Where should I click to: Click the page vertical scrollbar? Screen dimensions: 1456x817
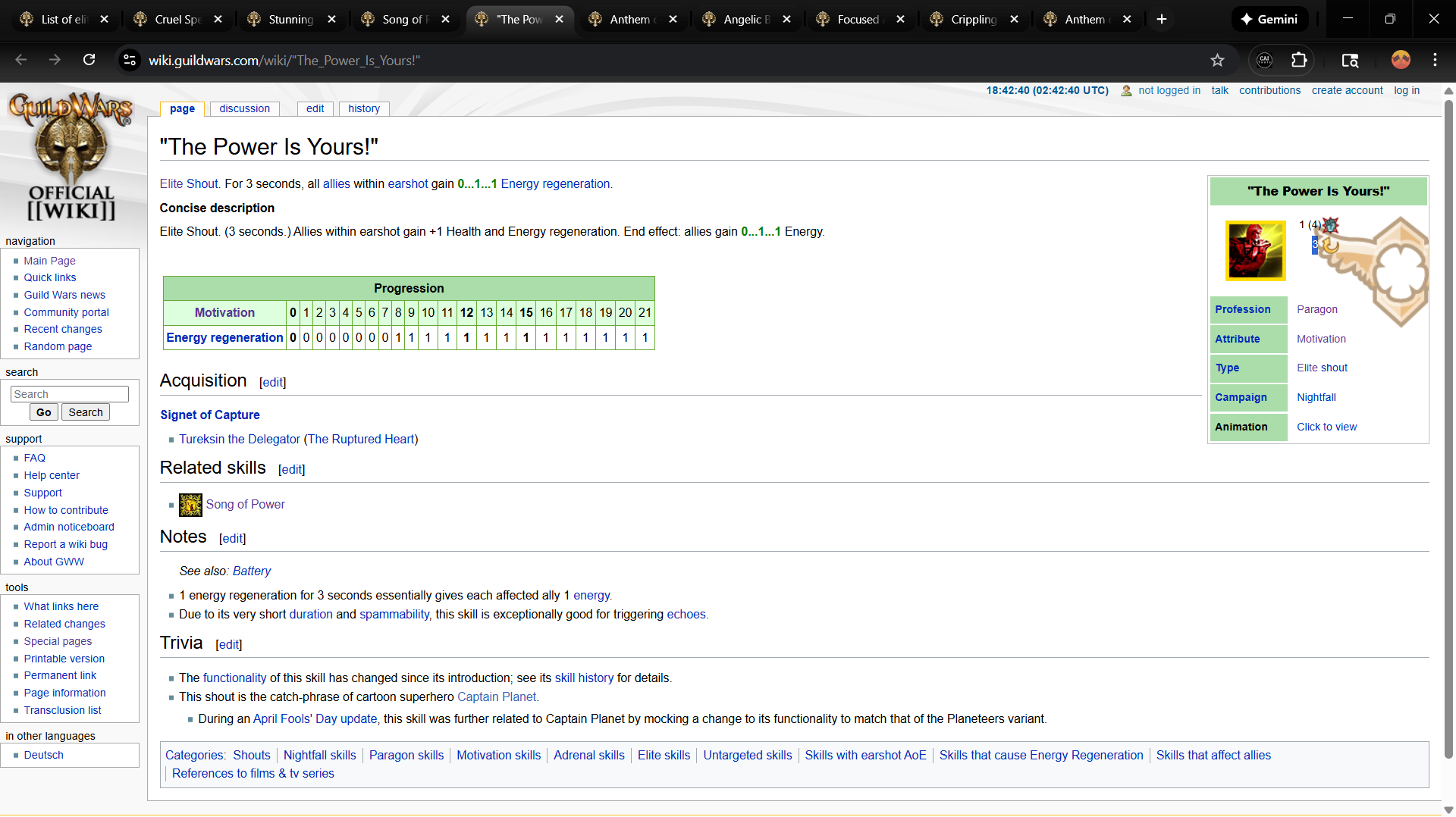(1448, 428)
